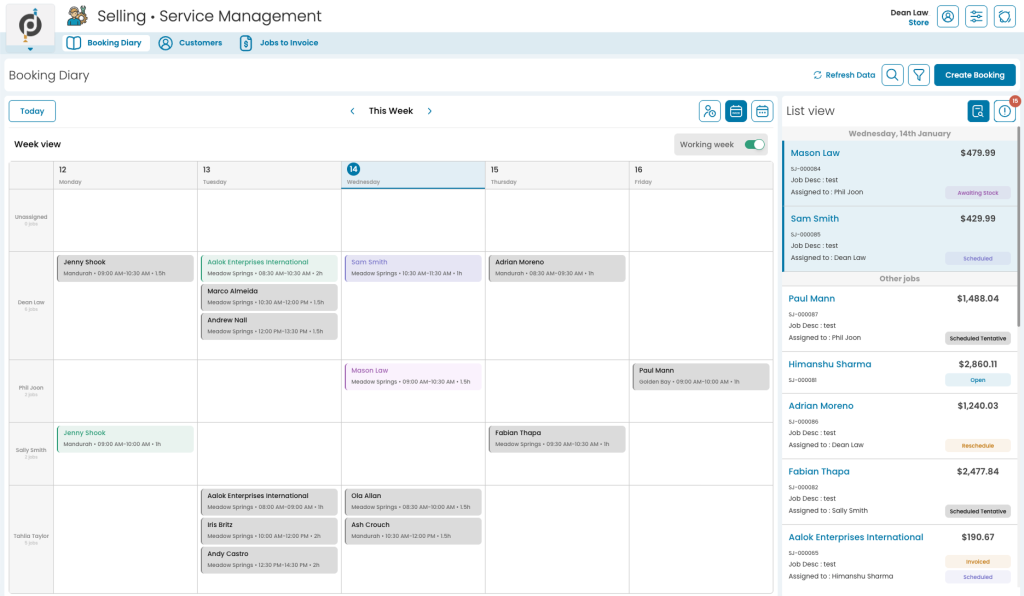The image size is (1024, 596).
Task: Open the user profile icon
Action: pos(947,16)
